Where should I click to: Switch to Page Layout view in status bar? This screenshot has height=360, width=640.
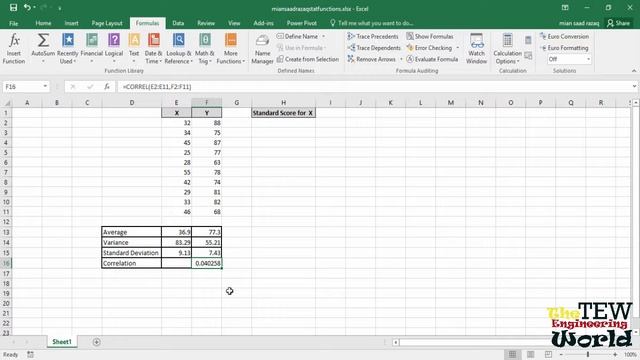pos(530,354)
